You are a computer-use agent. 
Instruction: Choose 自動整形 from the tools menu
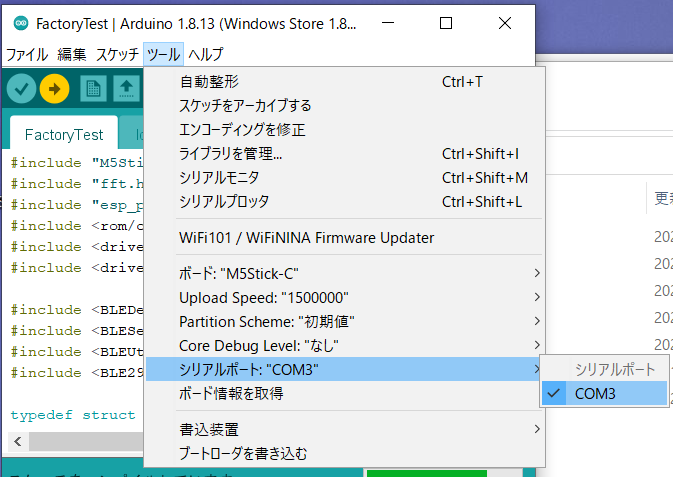(x=209, y=81)
